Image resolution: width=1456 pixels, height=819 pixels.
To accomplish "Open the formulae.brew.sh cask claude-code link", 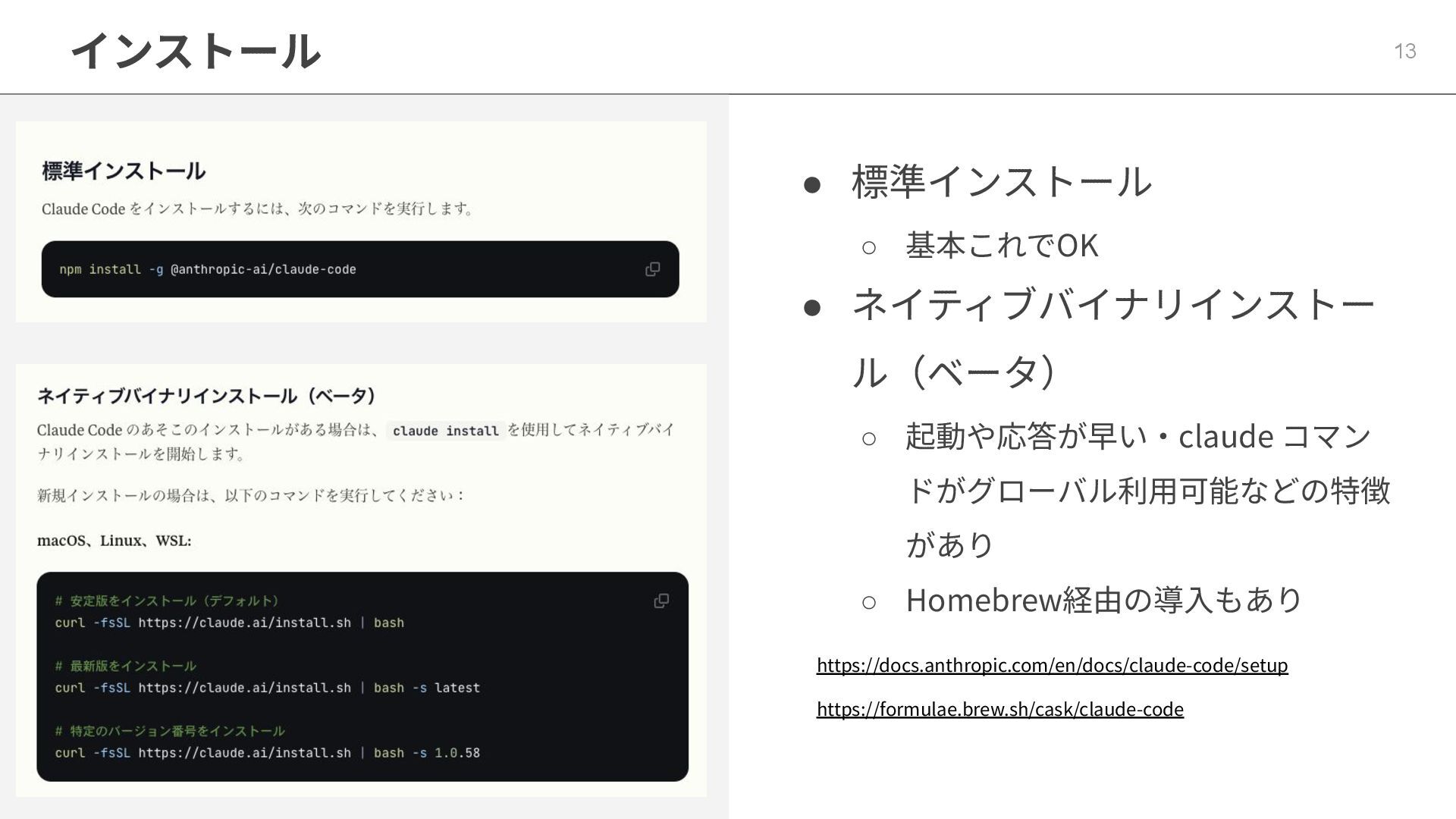I will coord(999,709).
